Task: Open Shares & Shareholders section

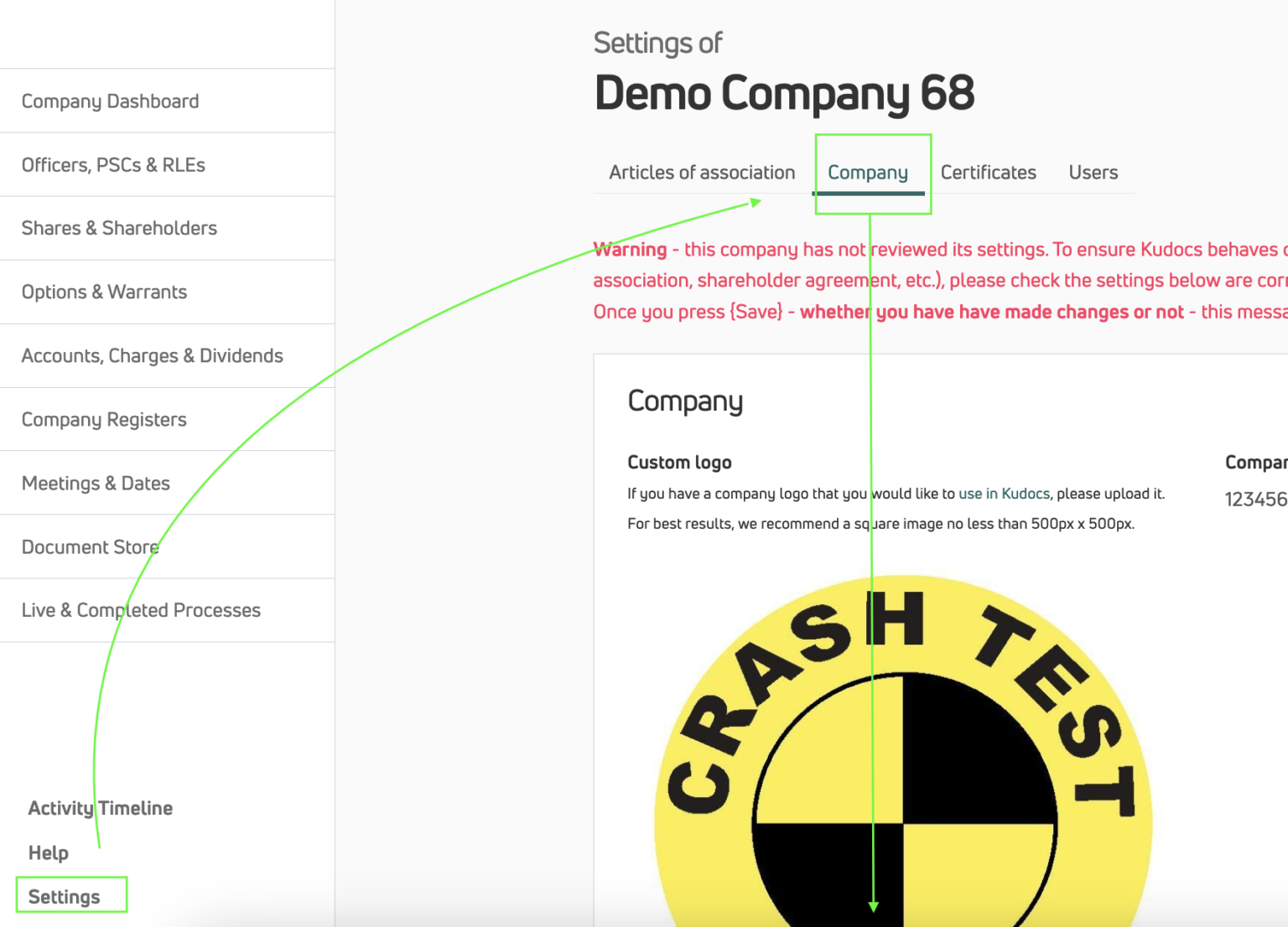Action: pyautogui.click(x=119, y=228)
